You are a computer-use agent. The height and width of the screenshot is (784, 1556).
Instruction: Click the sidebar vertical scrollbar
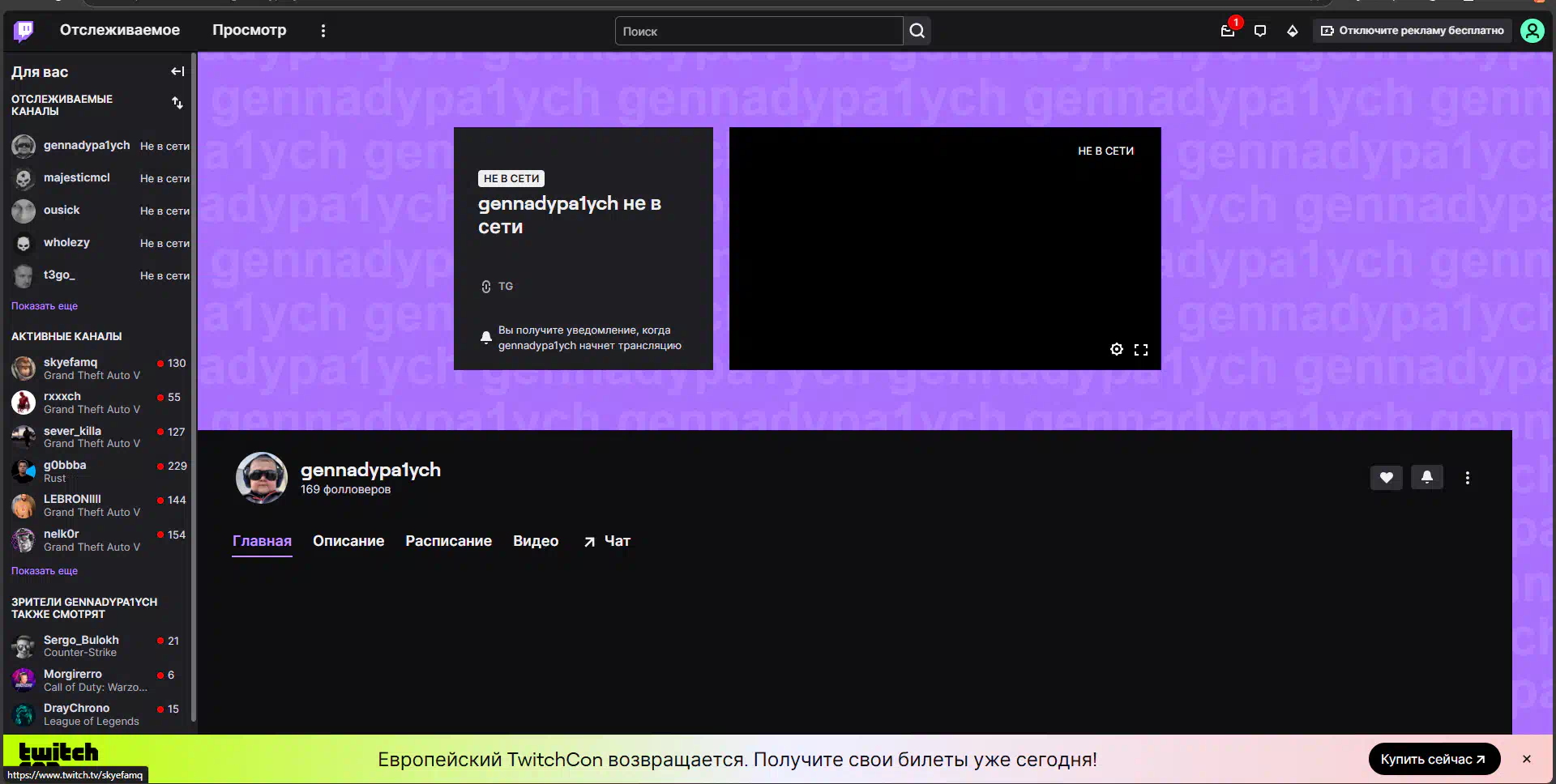coord(194,389)
